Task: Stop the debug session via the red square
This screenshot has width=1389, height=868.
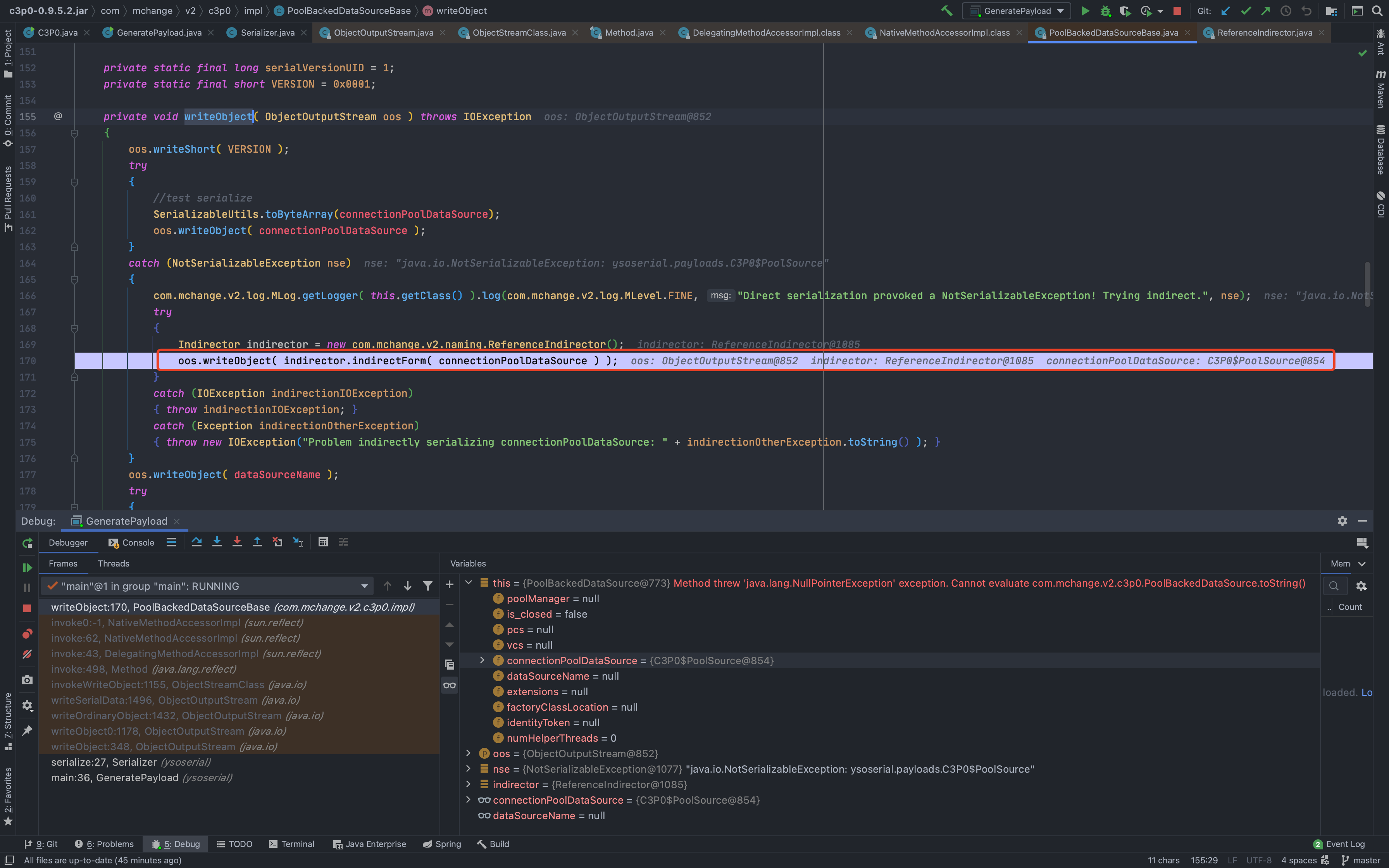Action: 27,608
